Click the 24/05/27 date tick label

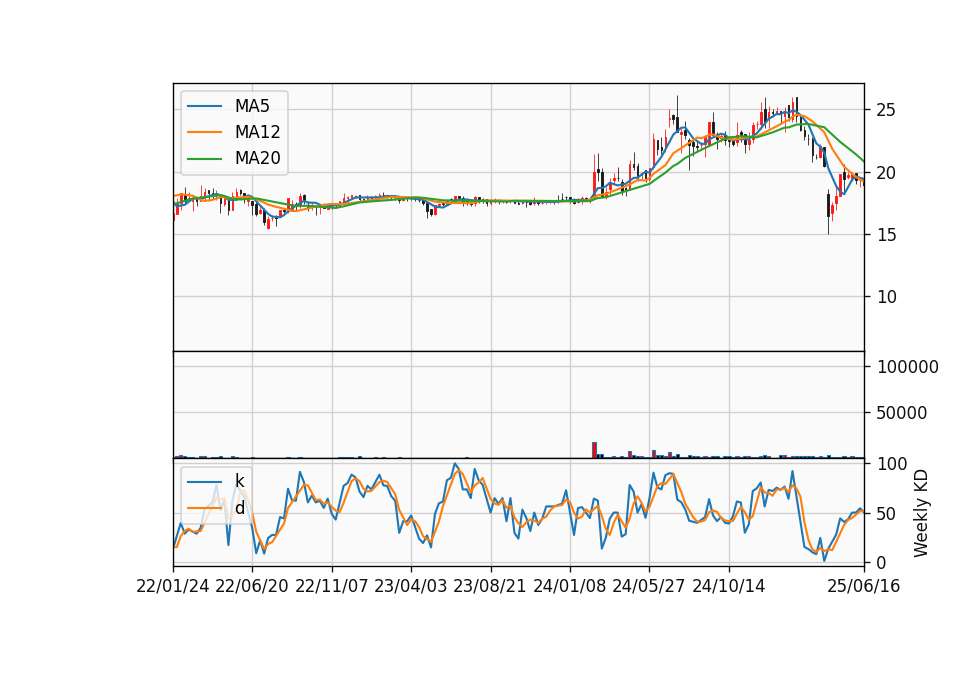pos(649,586)
